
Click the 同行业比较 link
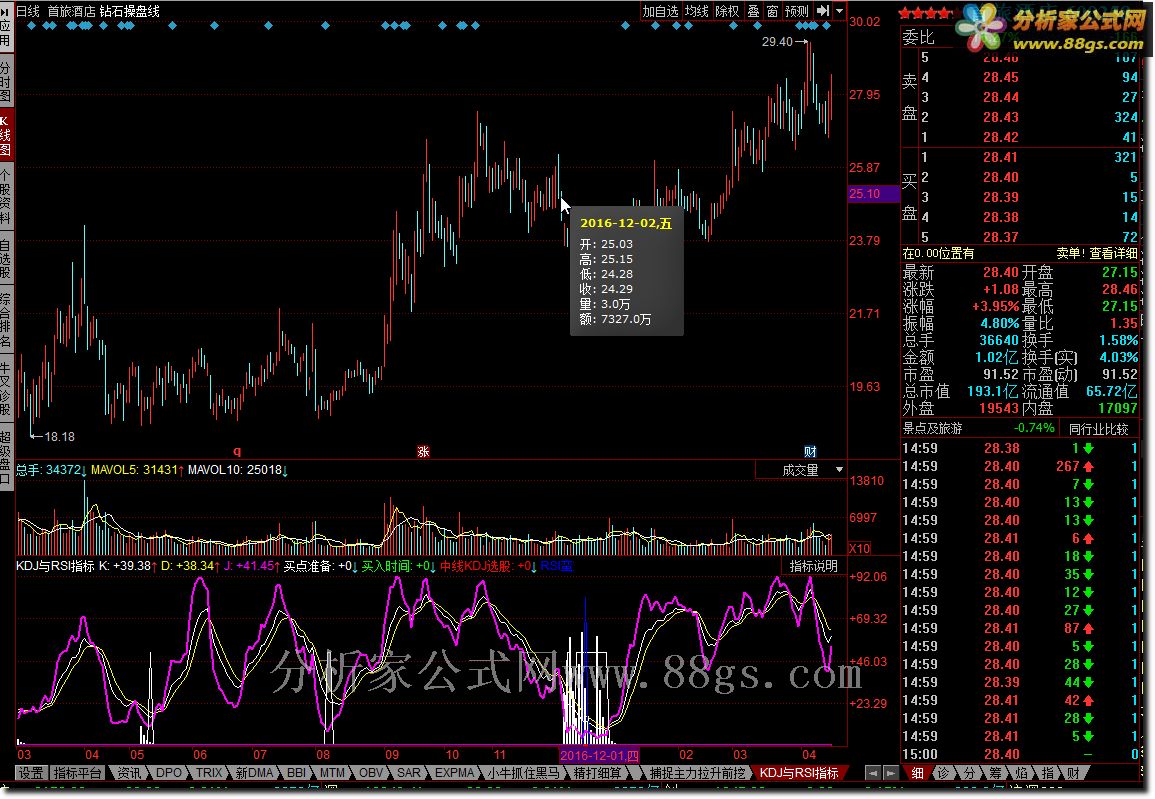[1098, 429]
